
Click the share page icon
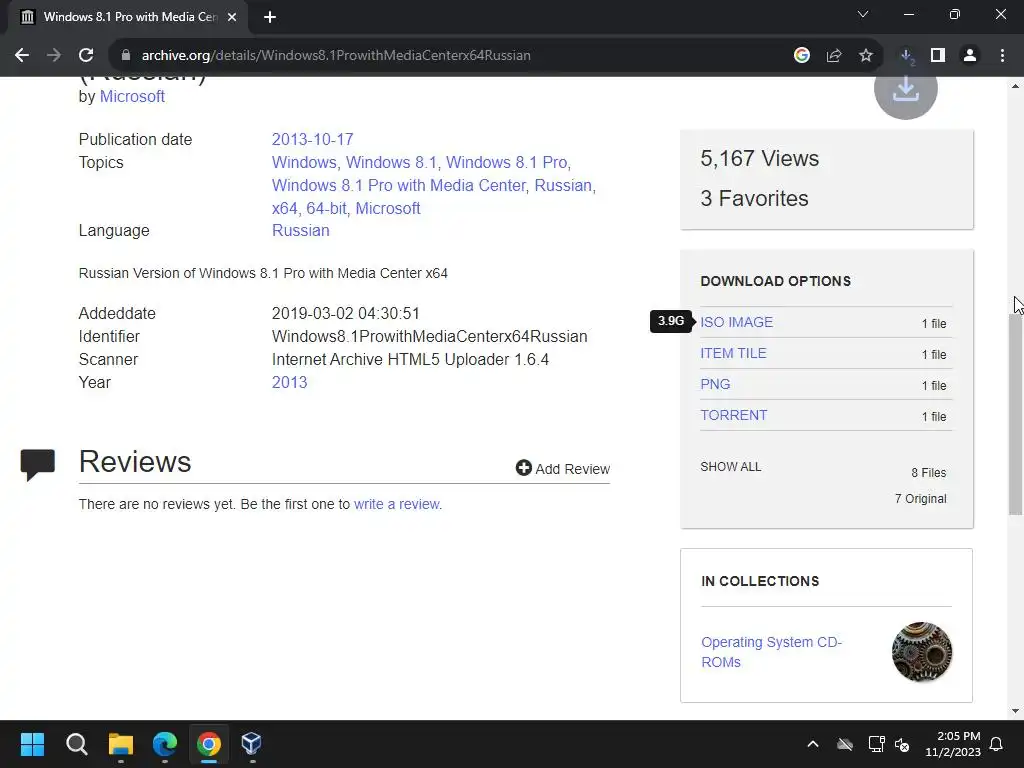click(x=834, y=56)
